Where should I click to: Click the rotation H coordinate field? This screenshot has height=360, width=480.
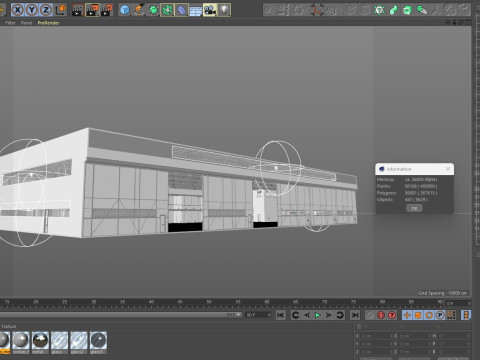[454, 336]
